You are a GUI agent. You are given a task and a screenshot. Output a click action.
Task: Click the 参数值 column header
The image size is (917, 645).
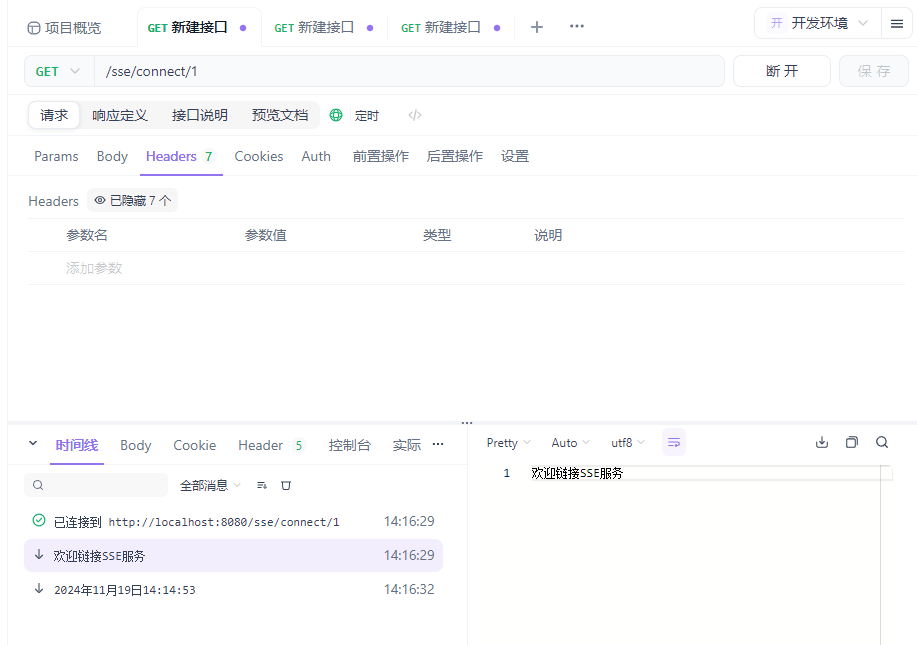point(266,235)
